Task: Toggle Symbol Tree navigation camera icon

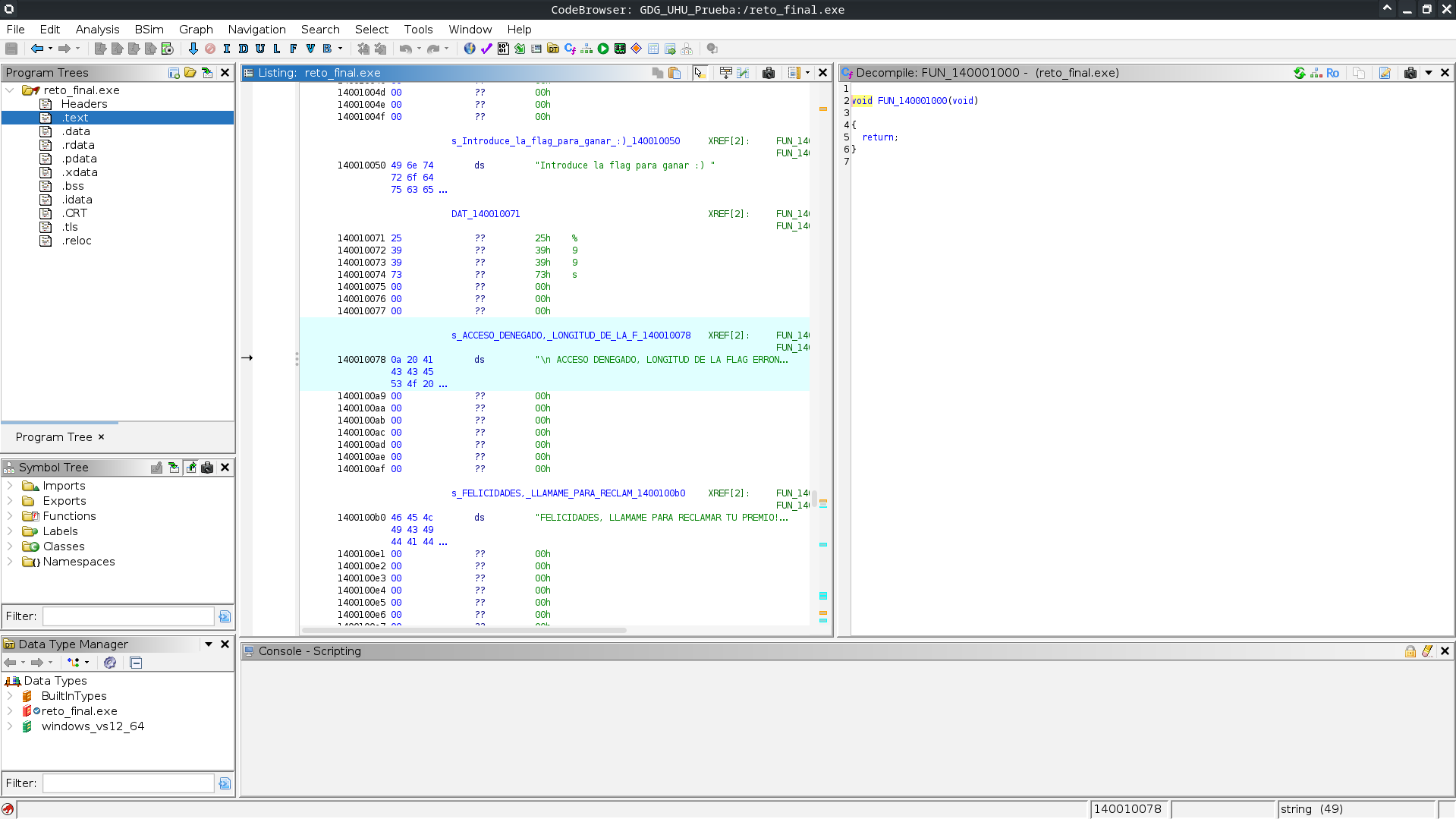Action: 207,468
